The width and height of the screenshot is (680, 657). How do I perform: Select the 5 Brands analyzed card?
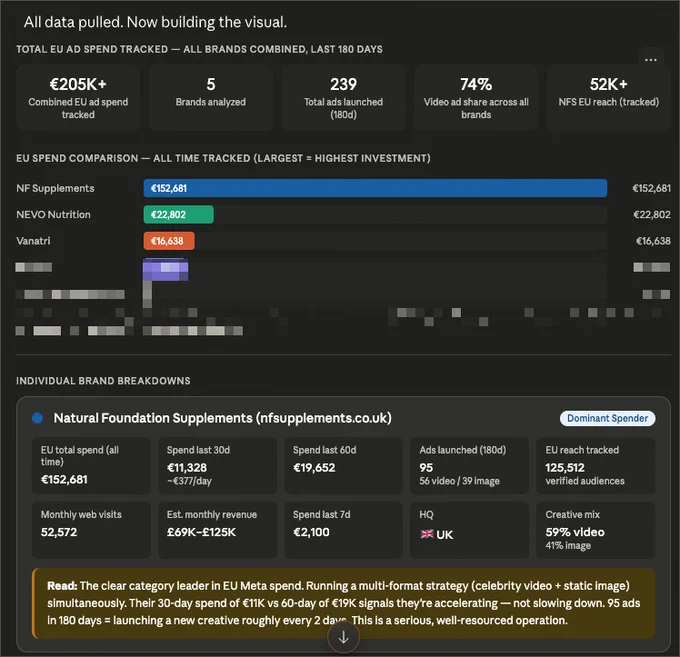click(x=211, y=98)
